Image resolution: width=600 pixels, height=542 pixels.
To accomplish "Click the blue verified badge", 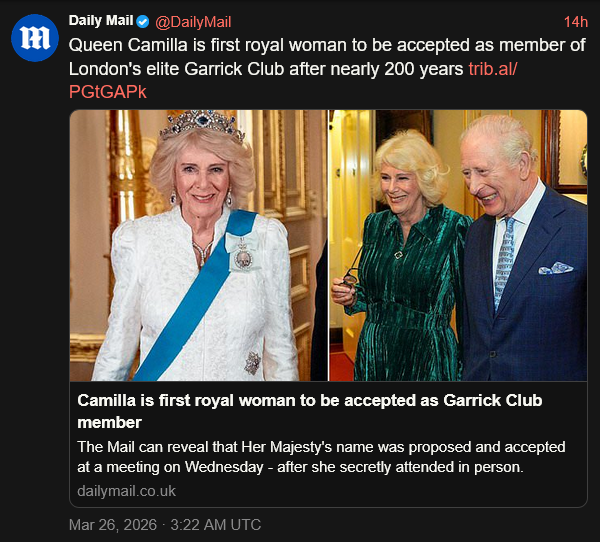I will [x=143, y=21].
